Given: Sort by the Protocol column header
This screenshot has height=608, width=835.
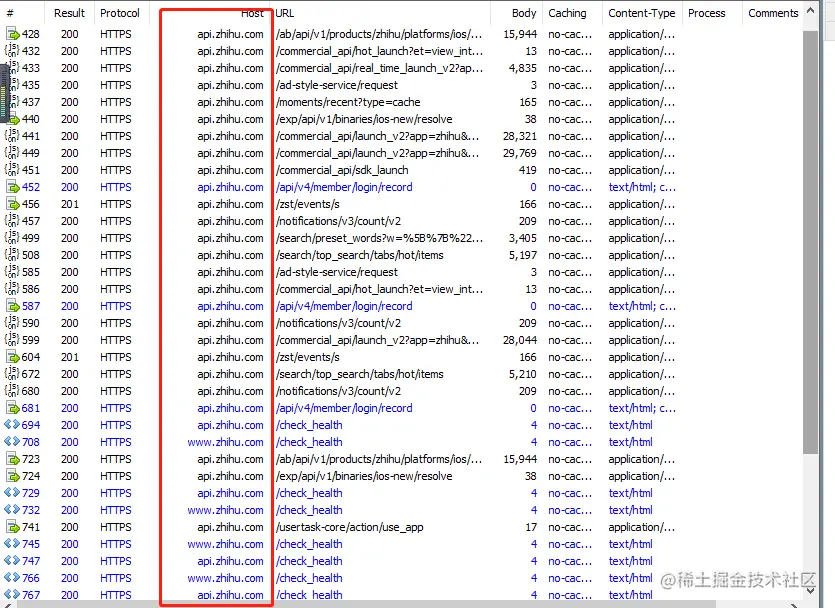Looking at the screenshot, I should click(x=120, y=13).
